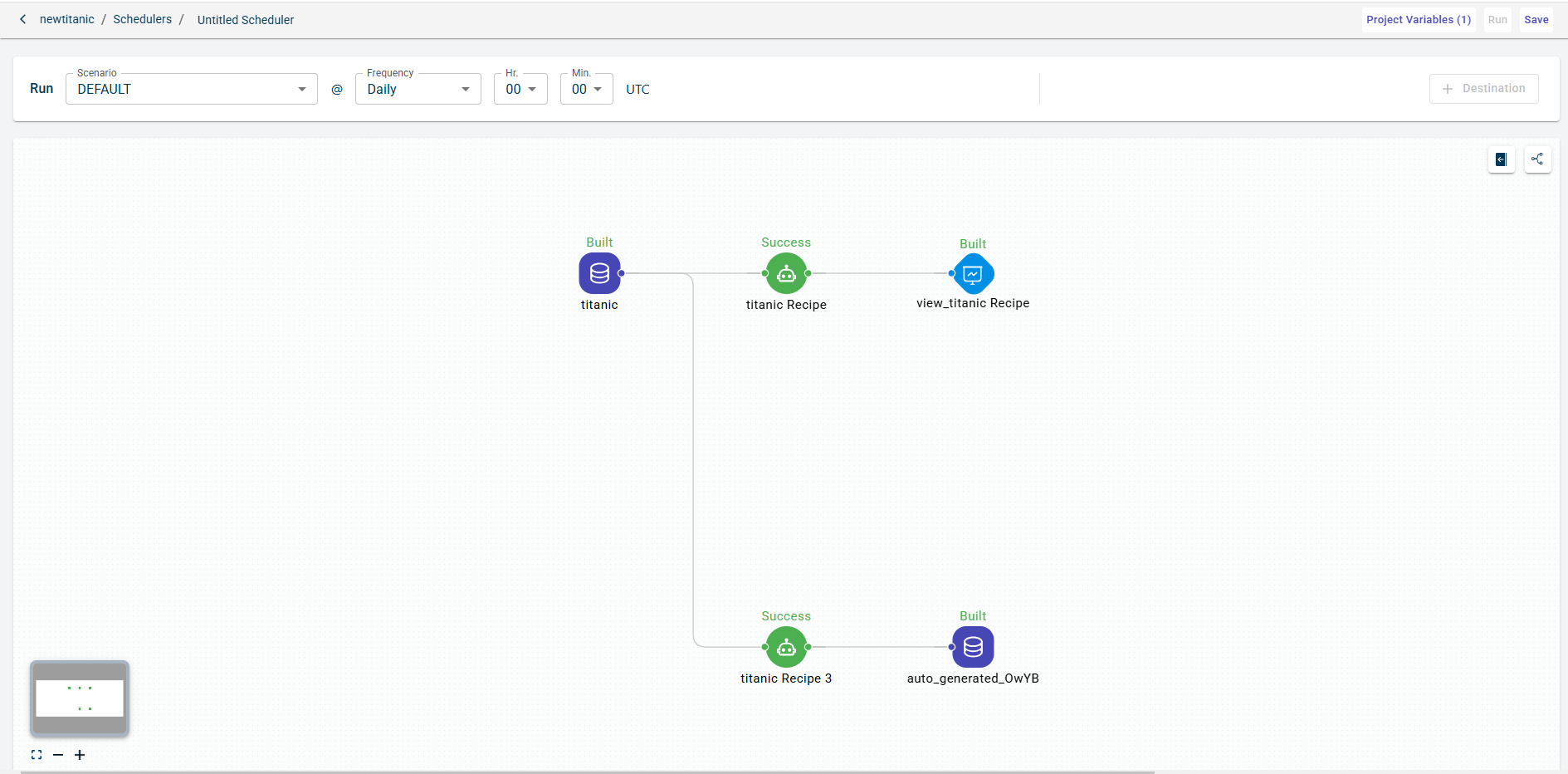Click the canvas minimap thumbnail
This screenshot has height=774, width=1568.
pyautogui.click(x=80, y=698)
